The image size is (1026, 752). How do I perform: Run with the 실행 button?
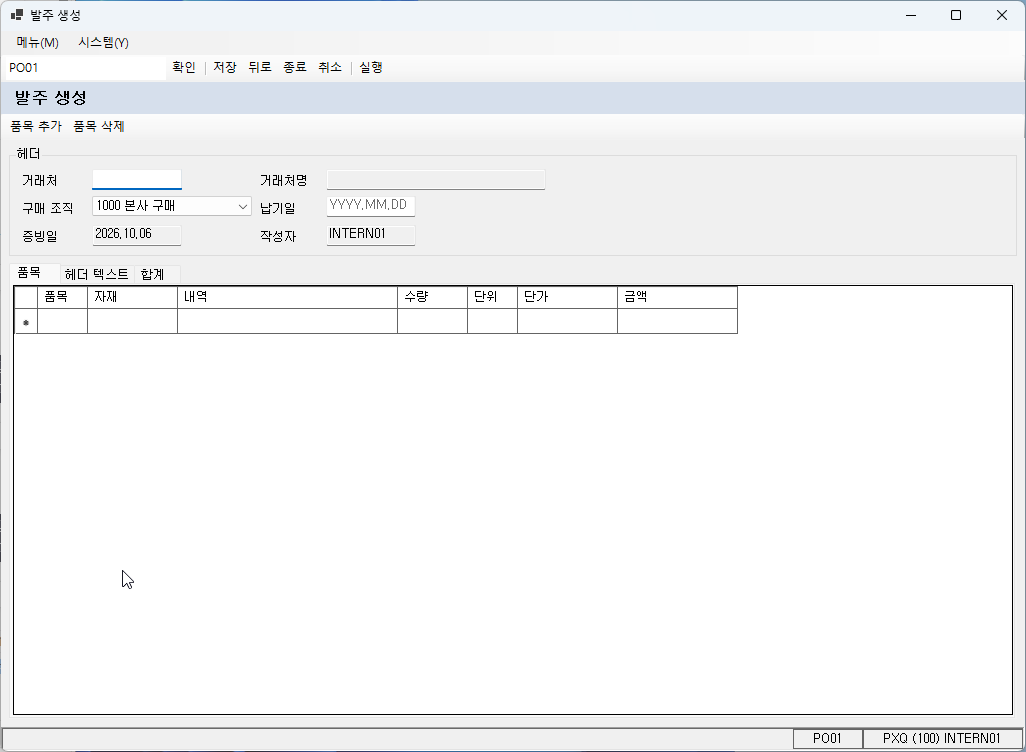click(371, 67)
